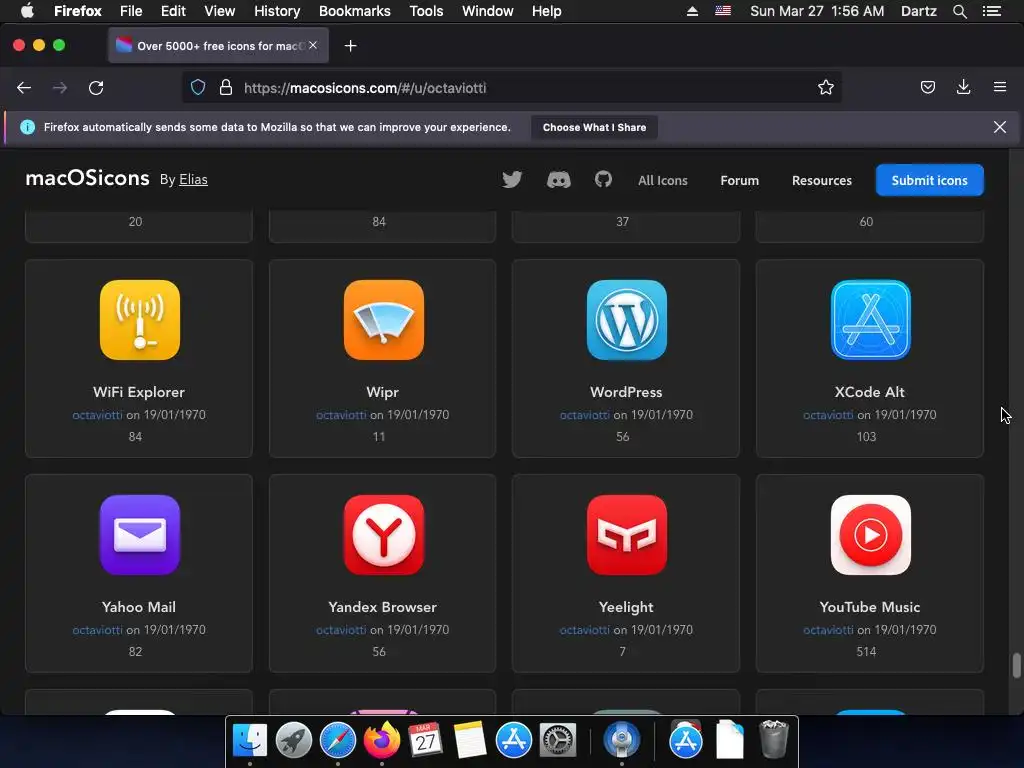Open the Yeelight icon
Screen dimensions: 1024x768
[x=627, y=535]
